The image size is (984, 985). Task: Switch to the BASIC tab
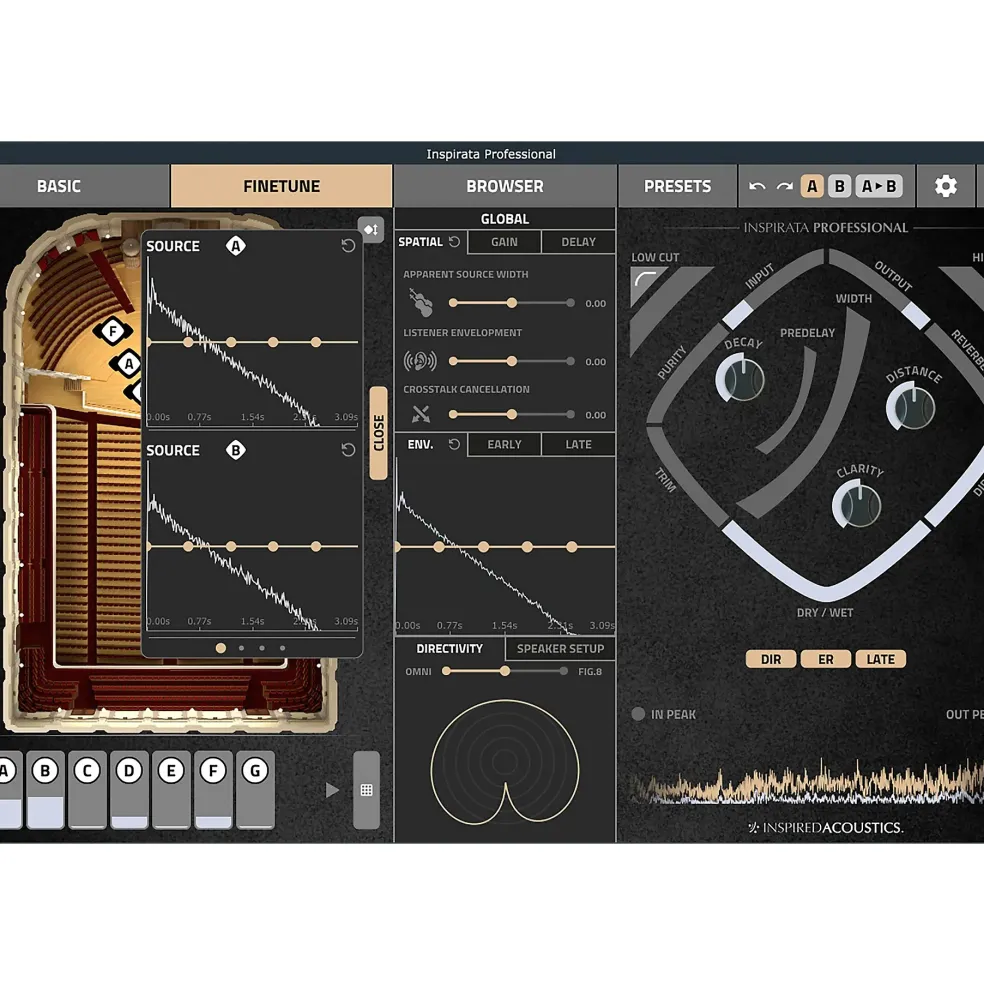pyautogui.click(x=84, y=186)
